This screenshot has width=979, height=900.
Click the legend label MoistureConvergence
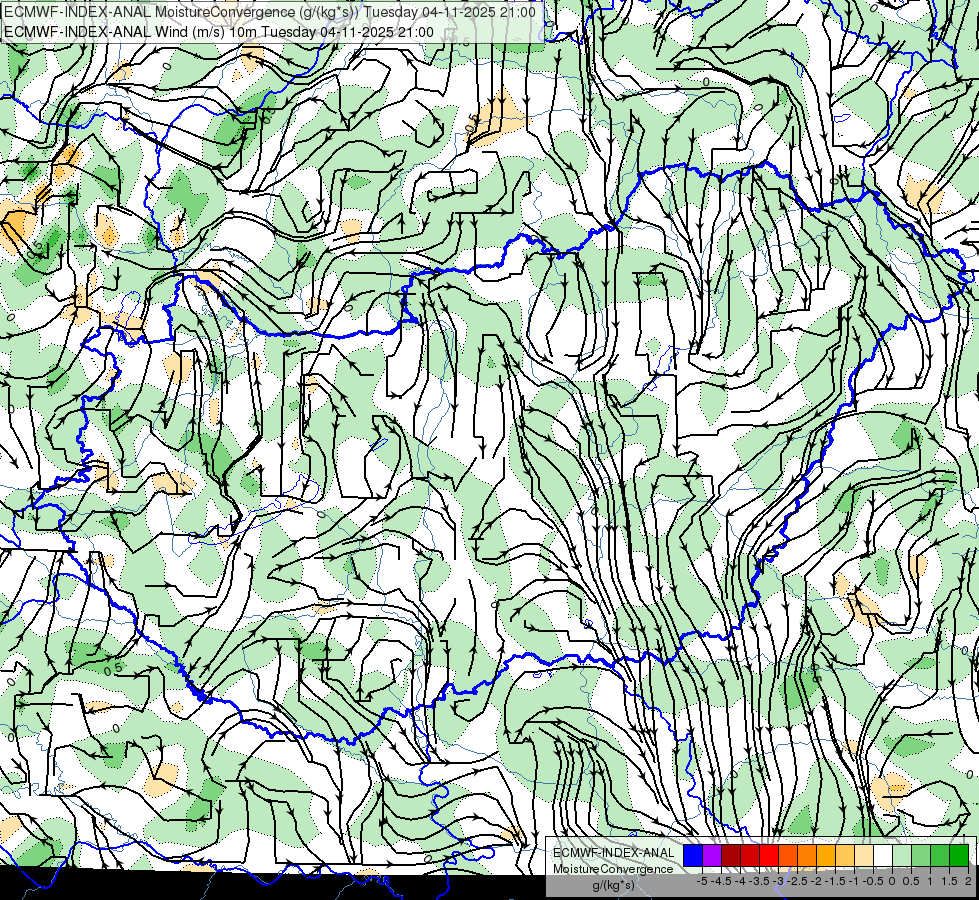point(613,869)
